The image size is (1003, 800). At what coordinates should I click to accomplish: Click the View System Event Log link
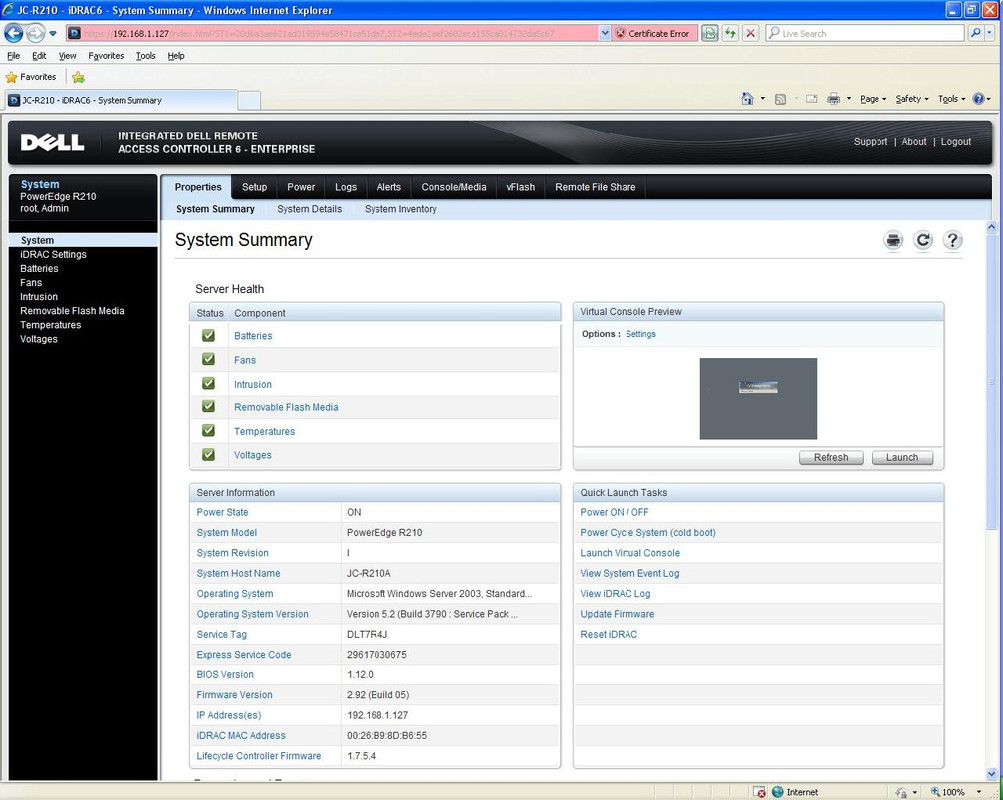point(629,574)
